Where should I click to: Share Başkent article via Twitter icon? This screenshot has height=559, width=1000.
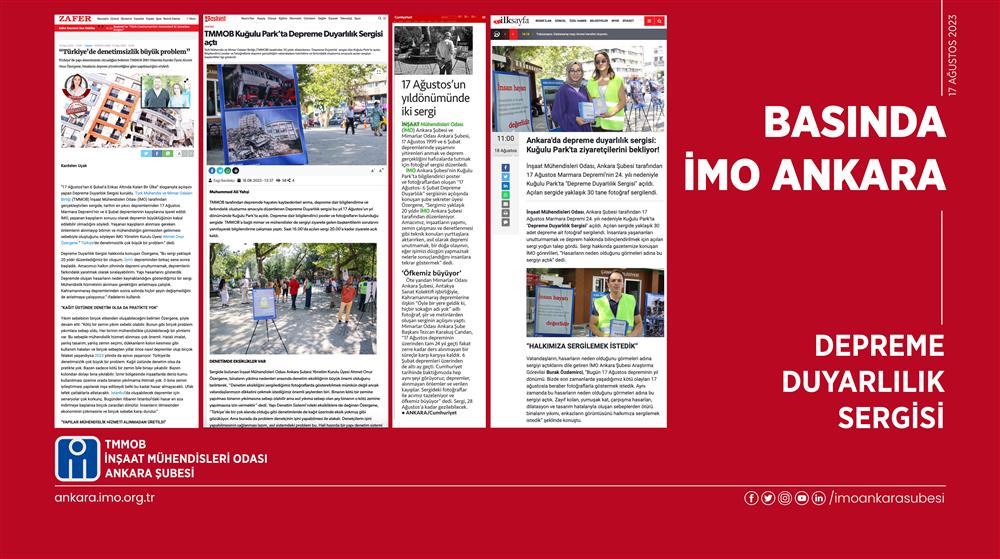point(220,171)
